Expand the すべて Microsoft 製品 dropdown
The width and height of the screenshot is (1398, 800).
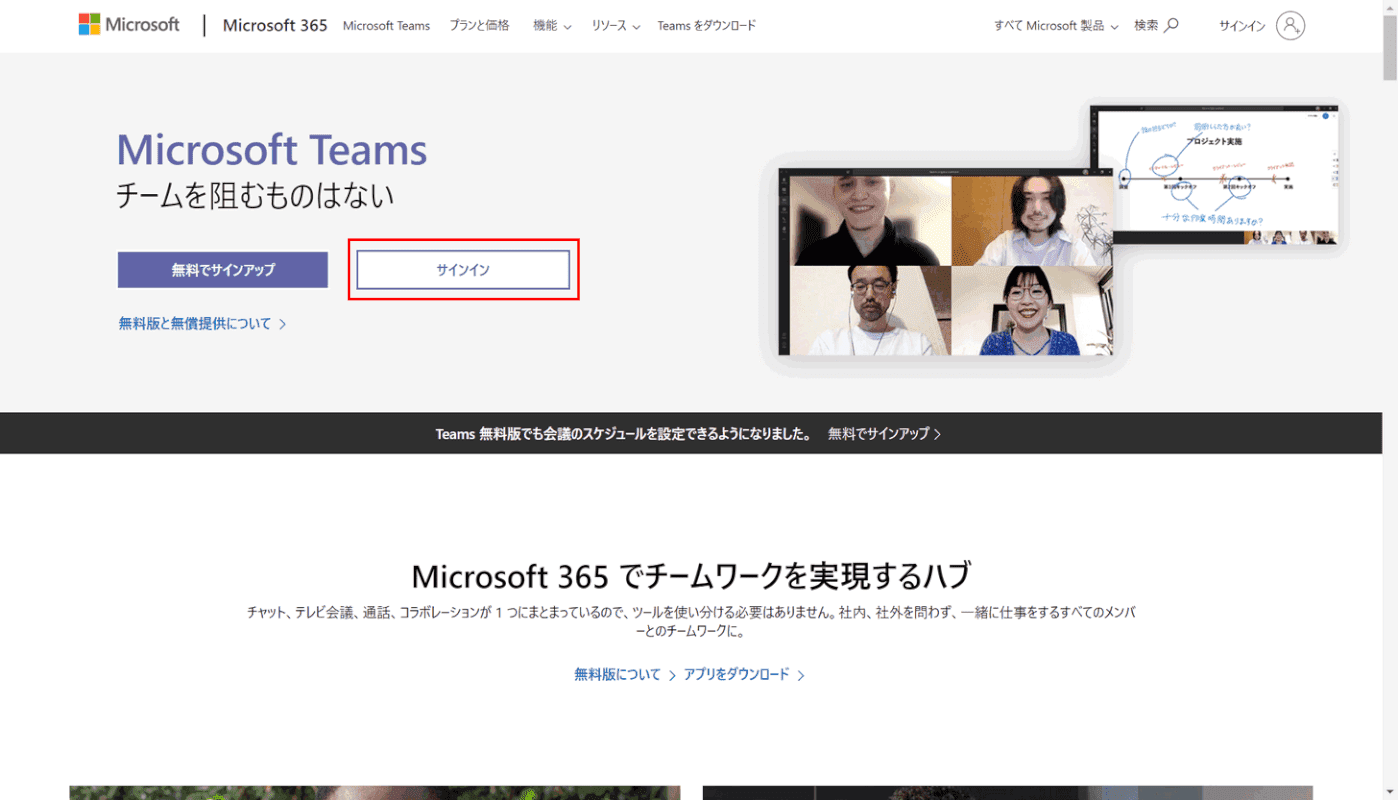pos(1056,26)
